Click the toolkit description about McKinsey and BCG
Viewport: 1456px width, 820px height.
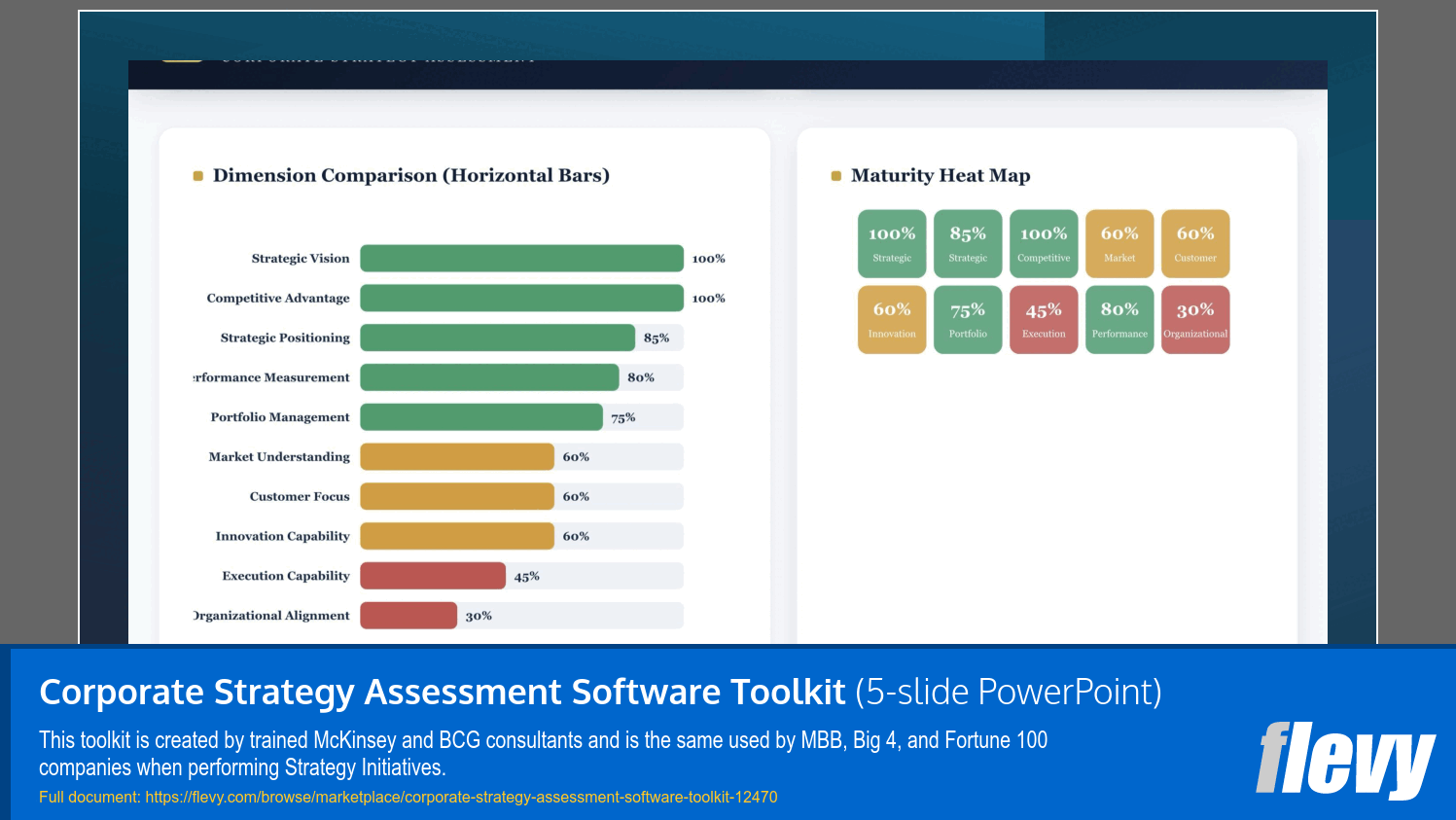[543, 754]
